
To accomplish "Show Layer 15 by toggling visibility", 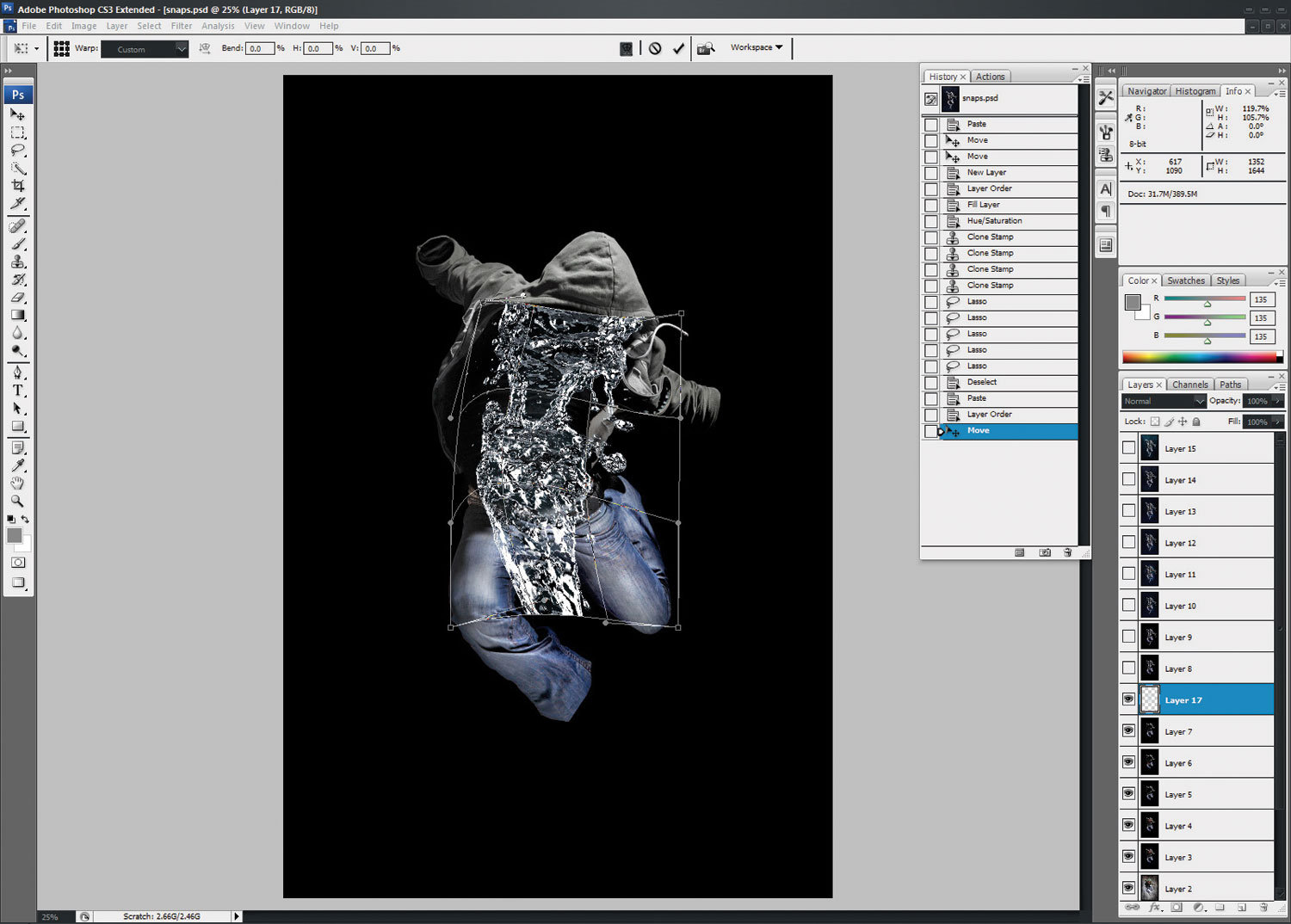I will tap(1128, 448).
